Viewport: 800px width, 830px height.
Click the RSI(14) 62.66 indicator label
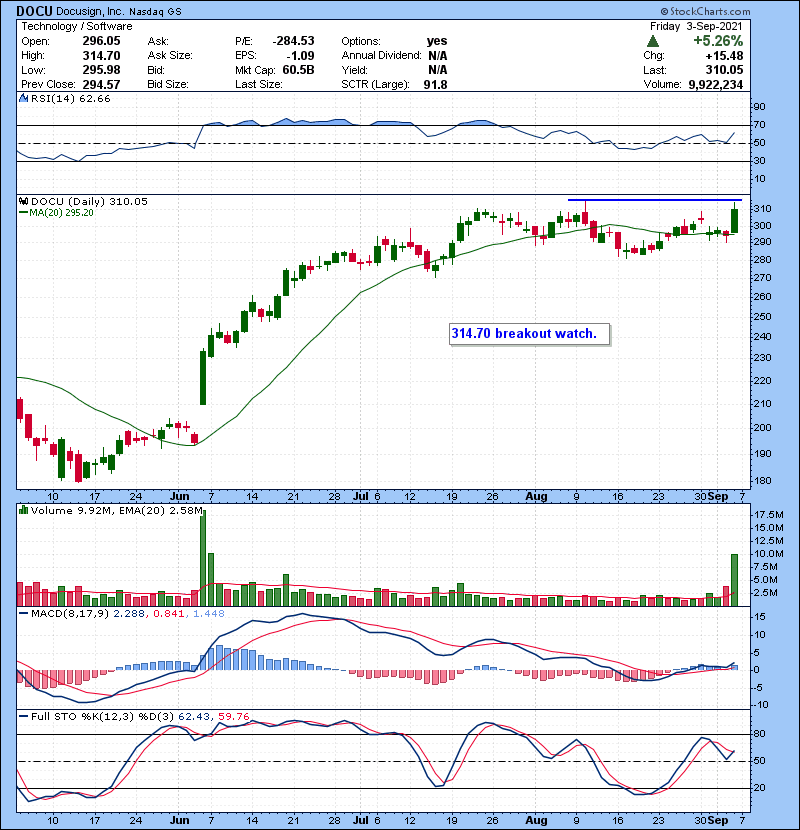70,98
